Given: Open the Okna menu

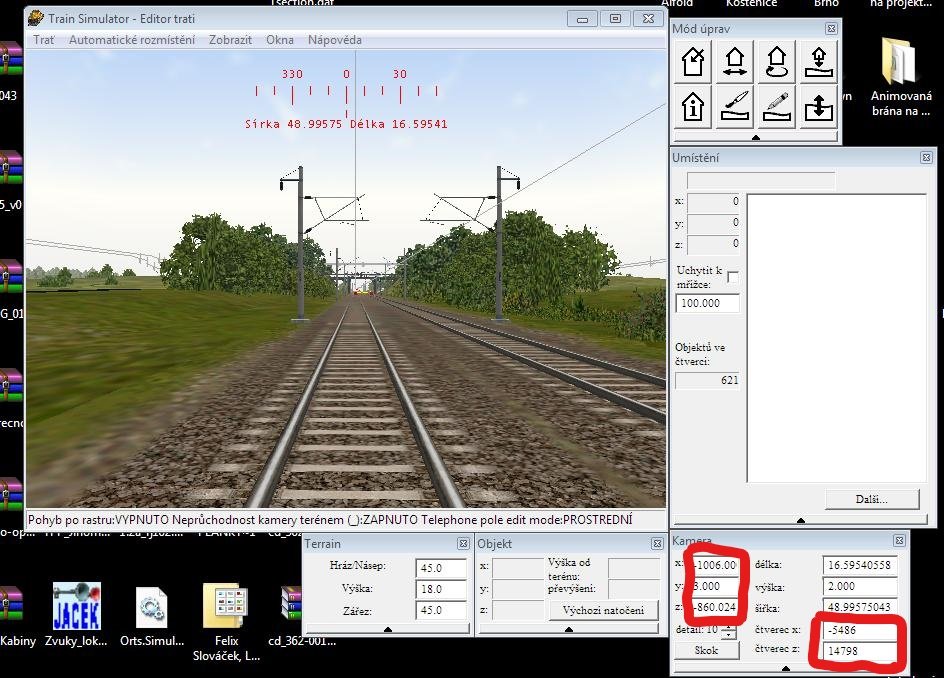Looking at the screenshot, I should (280, 40).
